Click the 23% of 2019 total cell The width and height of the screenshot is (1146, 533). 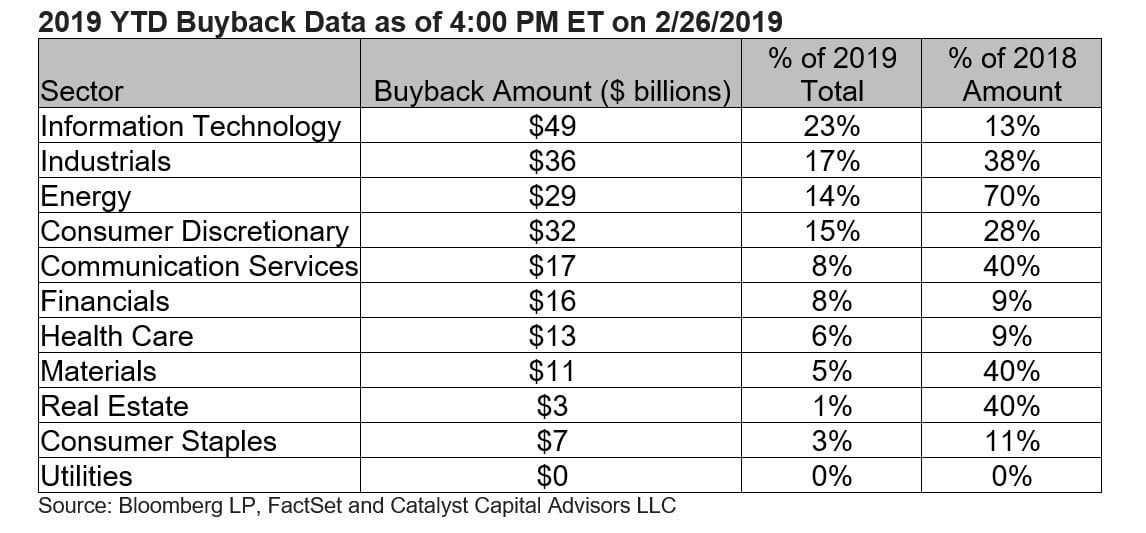833,127
